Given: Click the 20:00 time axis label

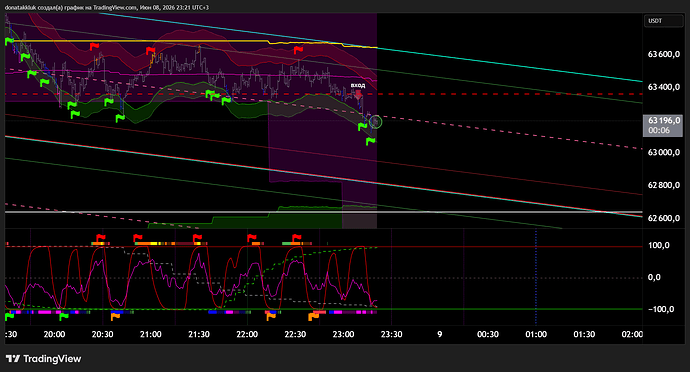Looking at the screenshot, I should point(55,335).
